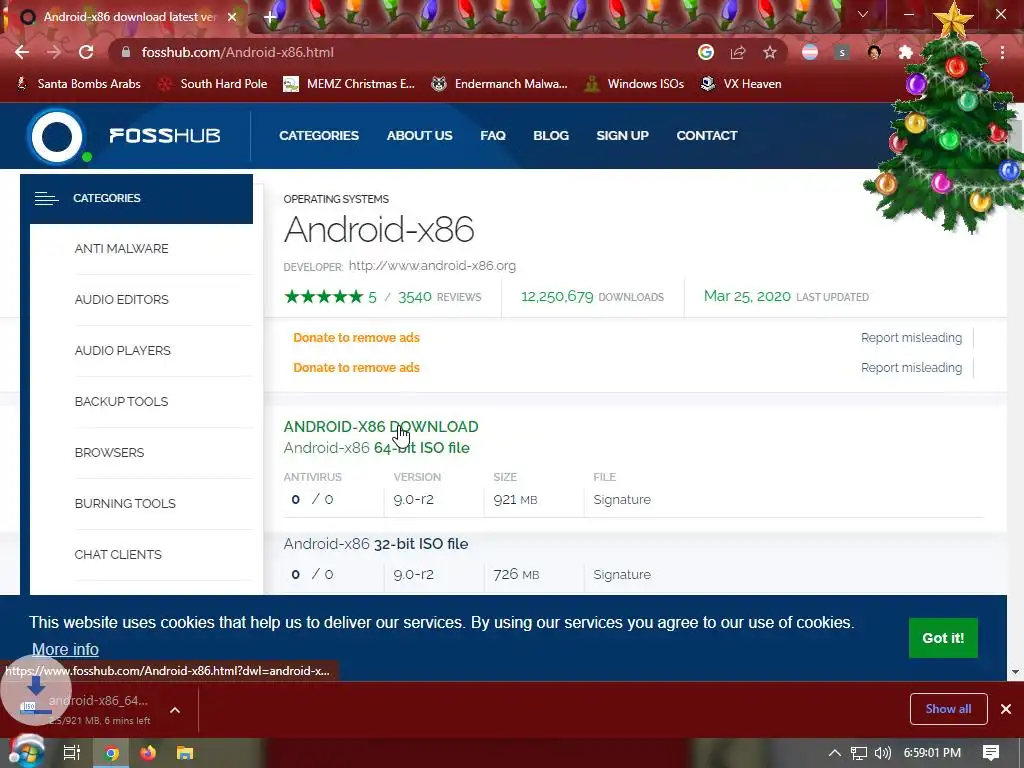Click the forward navigation arrow
Screen dimensions: 1024x768
pyautogui.click(x=54, y=52)
